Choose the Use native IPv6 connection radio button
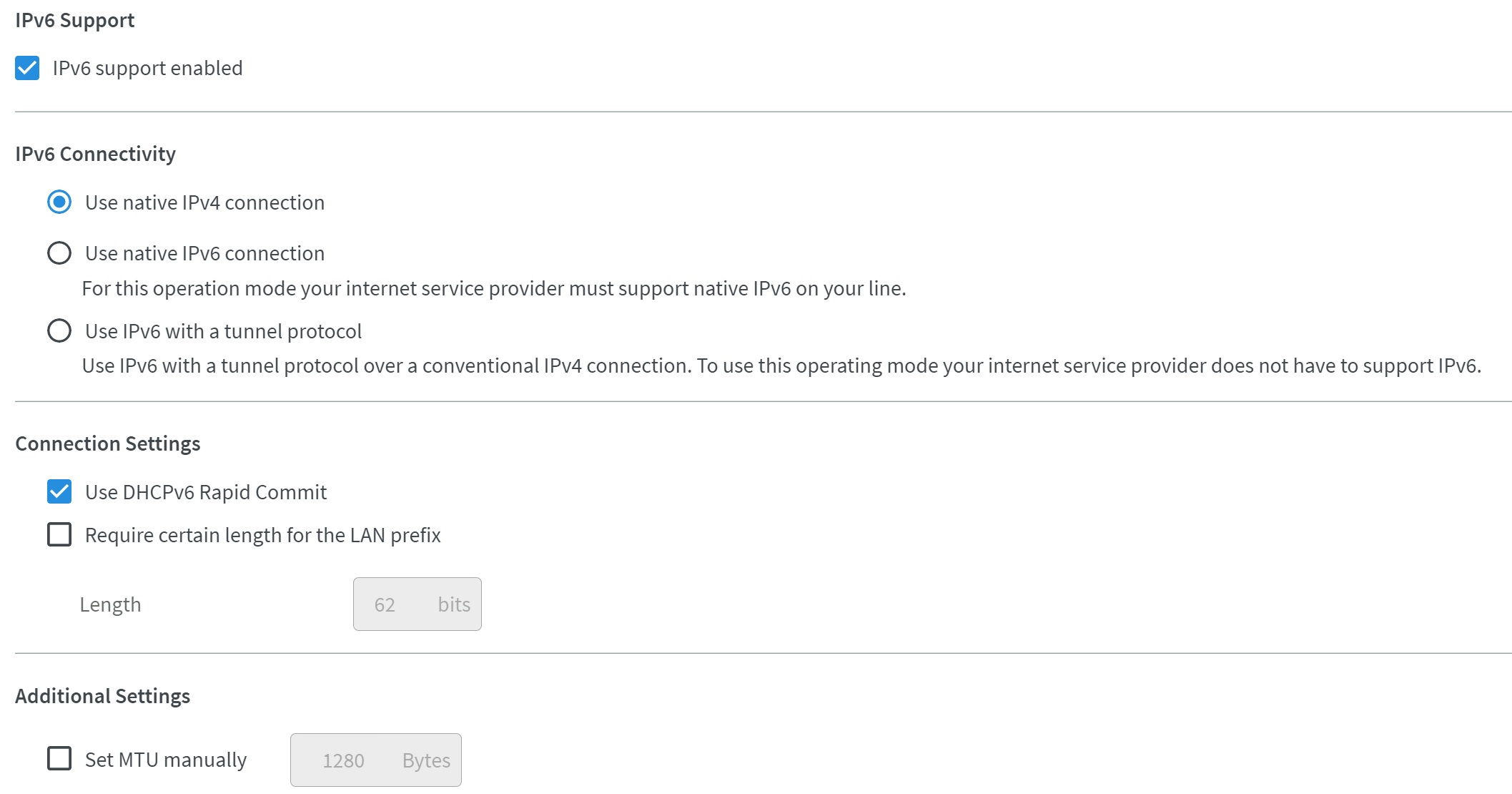This screenshot has width=1512, height=794. click(x=59, y=253)
